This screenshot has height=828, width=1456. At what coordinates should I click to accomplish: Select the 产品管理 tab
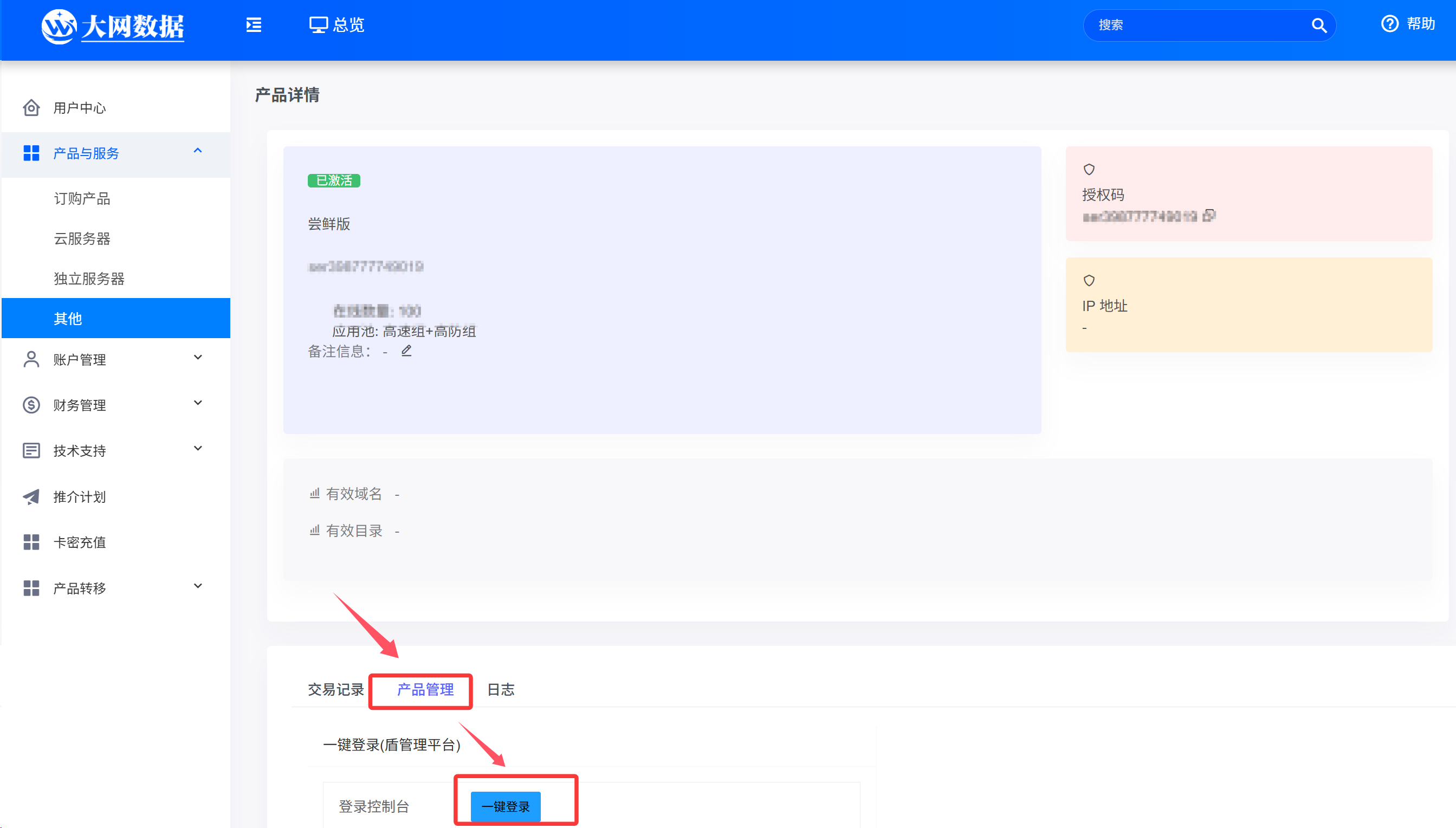425,689
